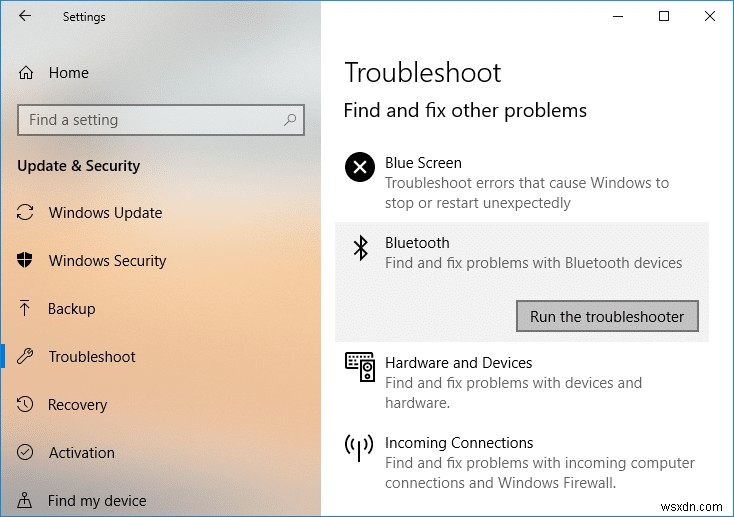Screen dimensions: 734x517
Task: Go to the Recovery section
Action: pos(77,405)
